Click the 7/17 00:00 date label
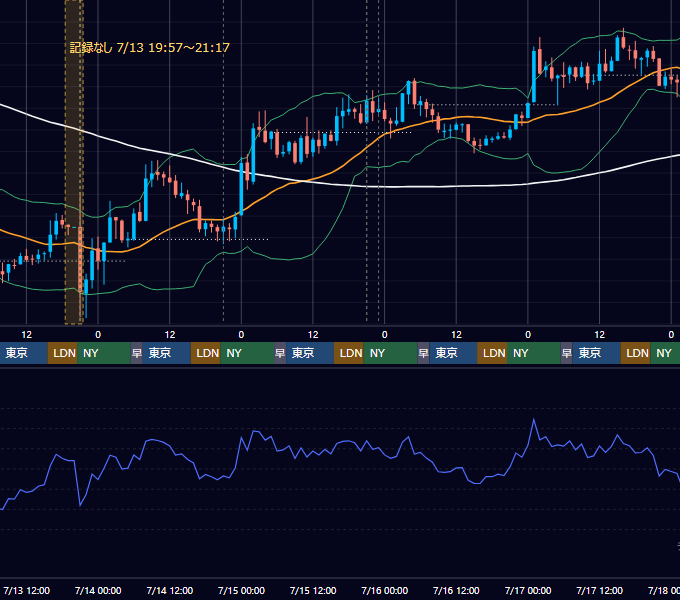This screenshot has height=600, width=680. tap(528, 590)
